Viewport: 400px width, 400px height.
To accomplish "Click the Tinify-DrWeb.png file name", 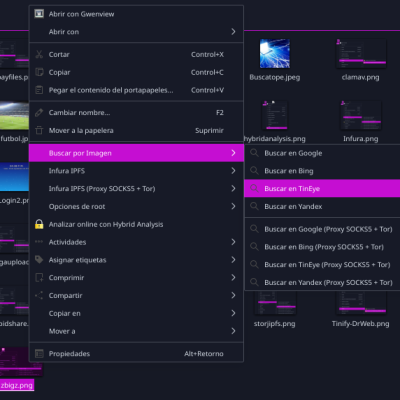I will point(360,324).
